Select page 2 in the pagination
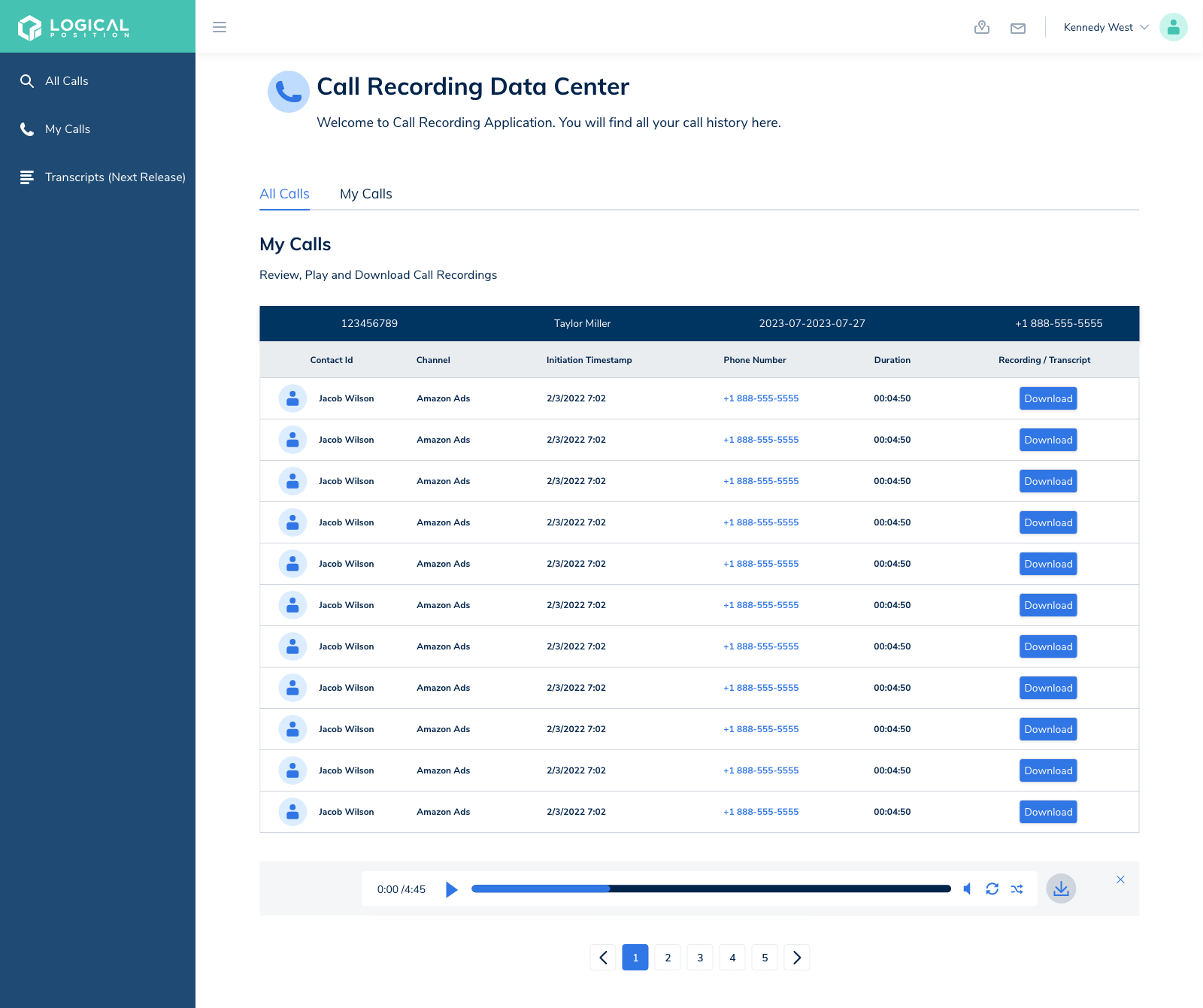 668,958
